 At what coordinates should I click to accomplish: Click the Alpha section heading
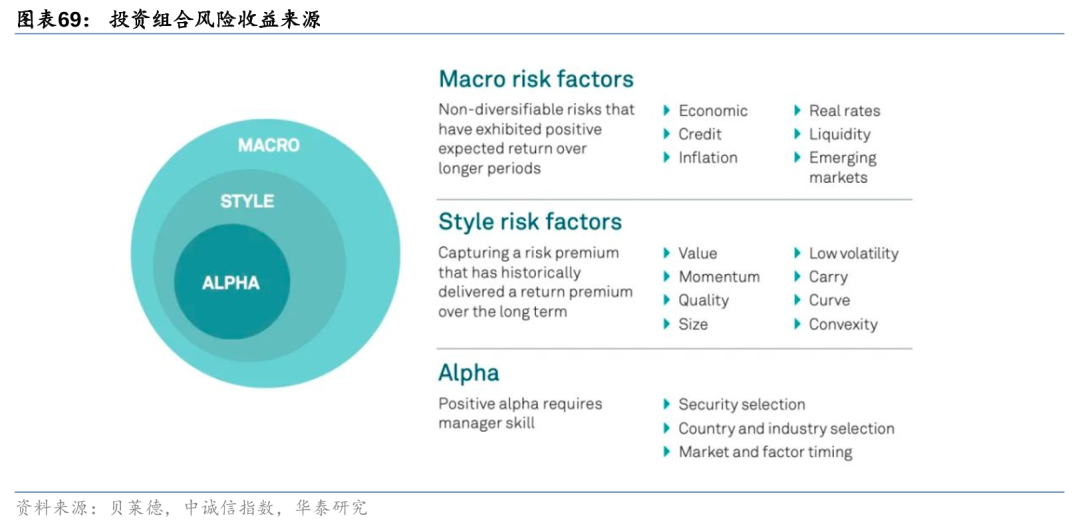468,373
